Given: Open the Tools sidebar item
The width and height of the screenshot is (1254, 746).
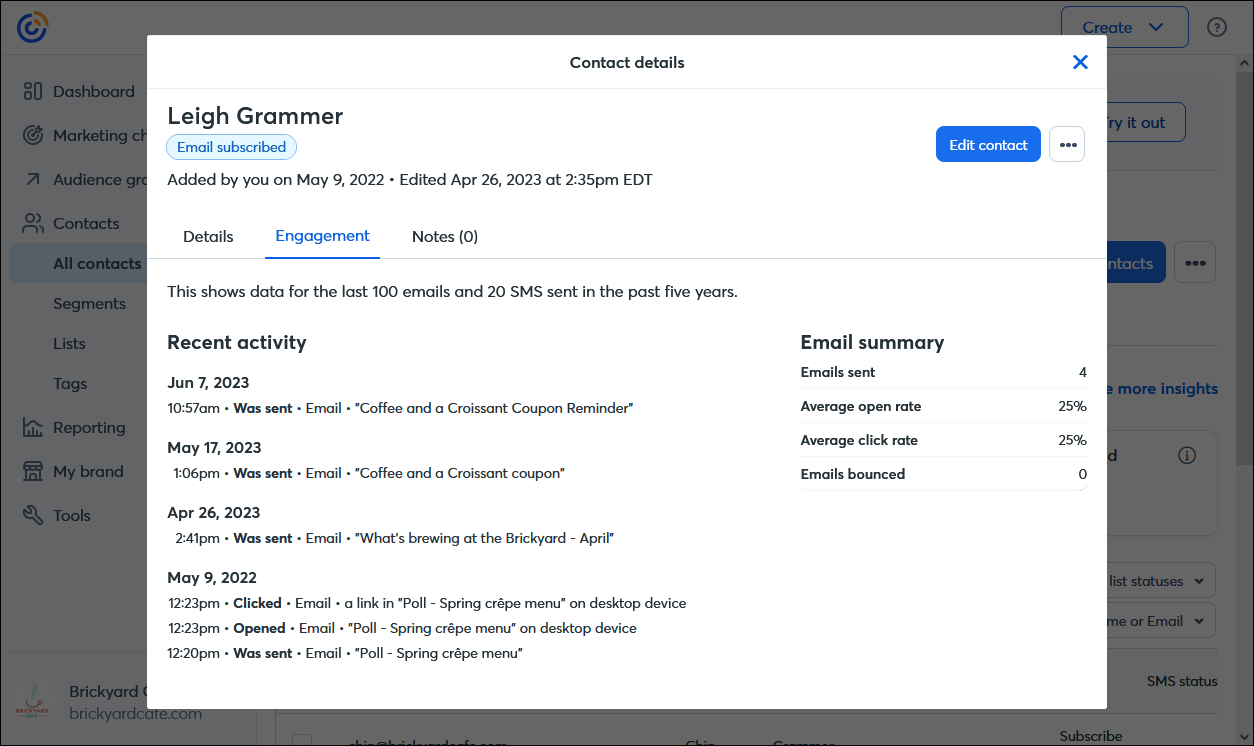Looking at the screenshot, I should (x=58, y=515).
